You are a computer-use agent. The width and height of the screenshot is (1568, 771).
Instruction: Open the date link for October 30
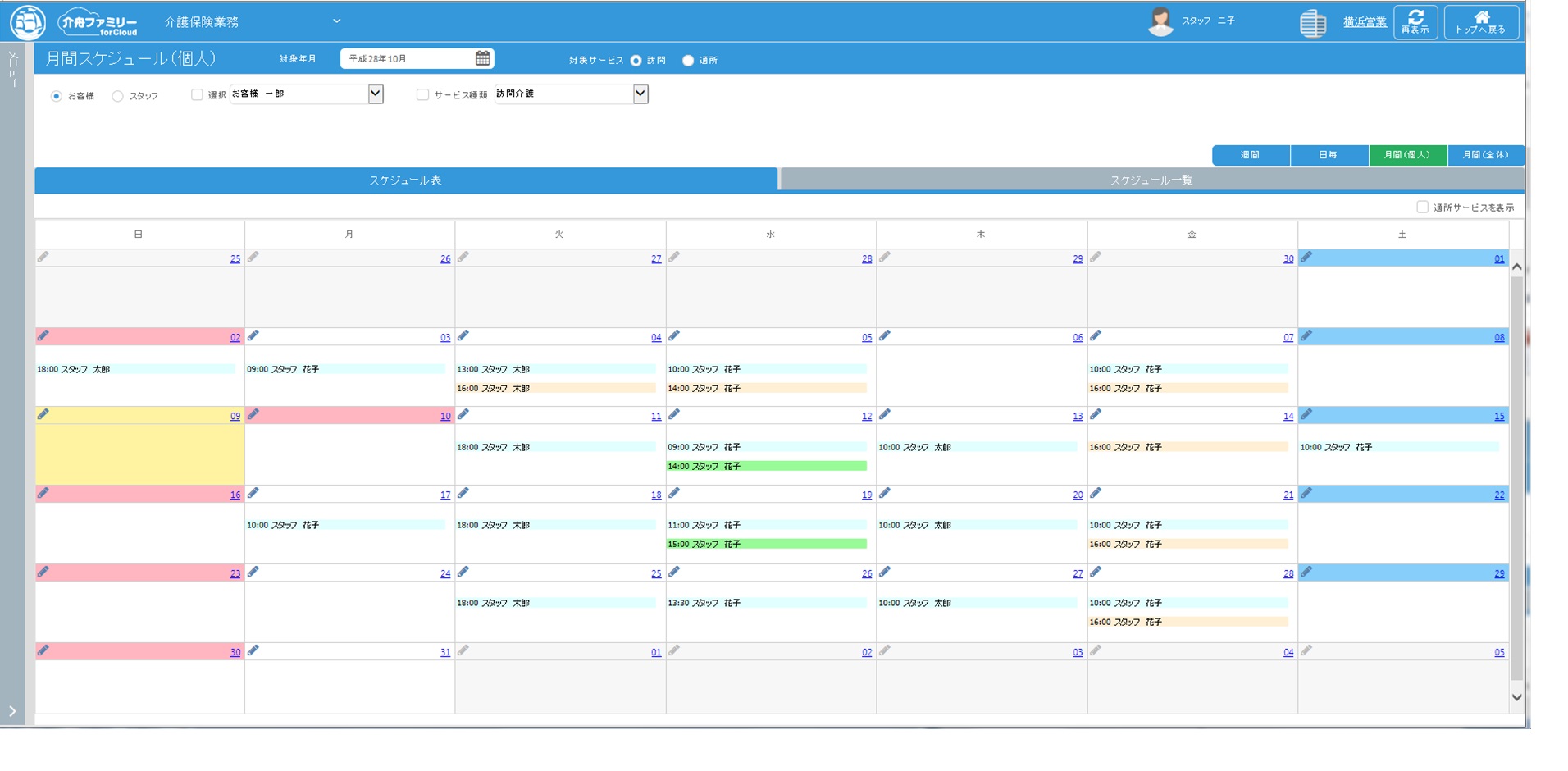[235, 653]
